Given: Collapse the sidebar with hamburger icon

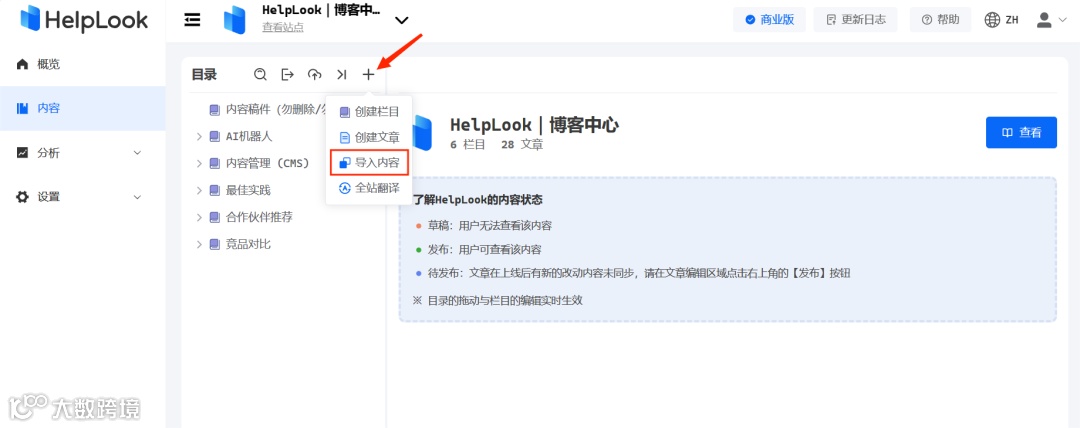Looking at the screenshot, I should pyautogui.click(x=193, y=20).
